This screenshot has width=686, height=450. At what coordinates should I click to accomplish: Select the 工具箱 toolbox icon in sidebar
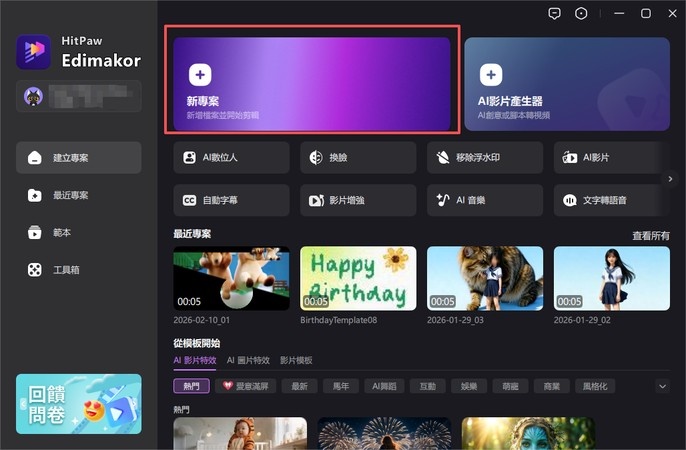35,270
